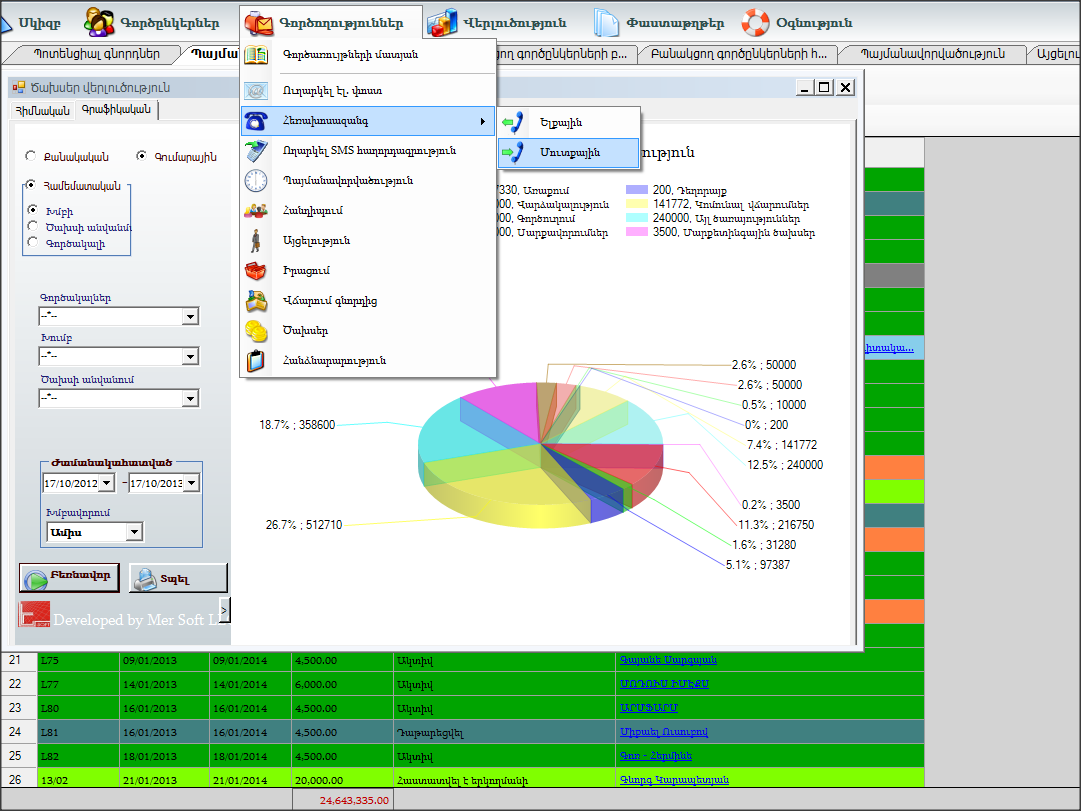Viewport: 1081px width, 811px height.
Task: Click the yellow swatch for 141772, Կոմունալ վճարումներ
Action: coord(637,204)
